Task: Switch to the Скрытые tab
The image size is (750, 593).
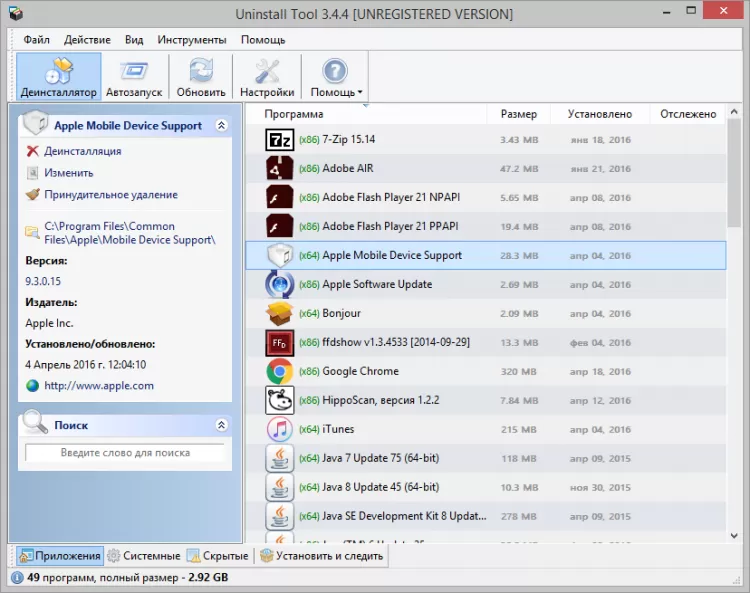Action: coord(218,556)
